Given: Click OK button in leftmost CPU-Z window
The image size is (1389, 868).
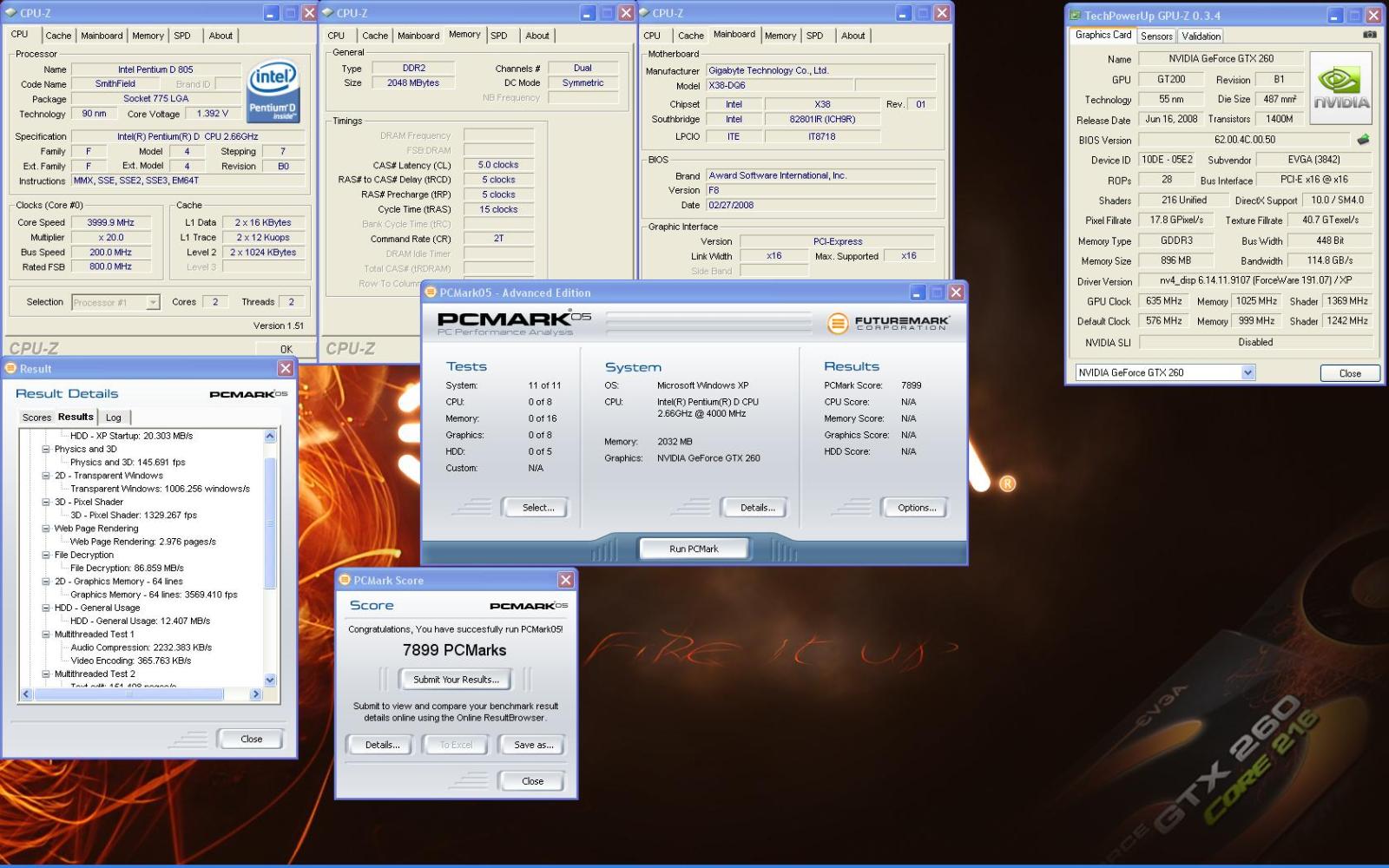Looking at the screenshot, I should (286, 349).
